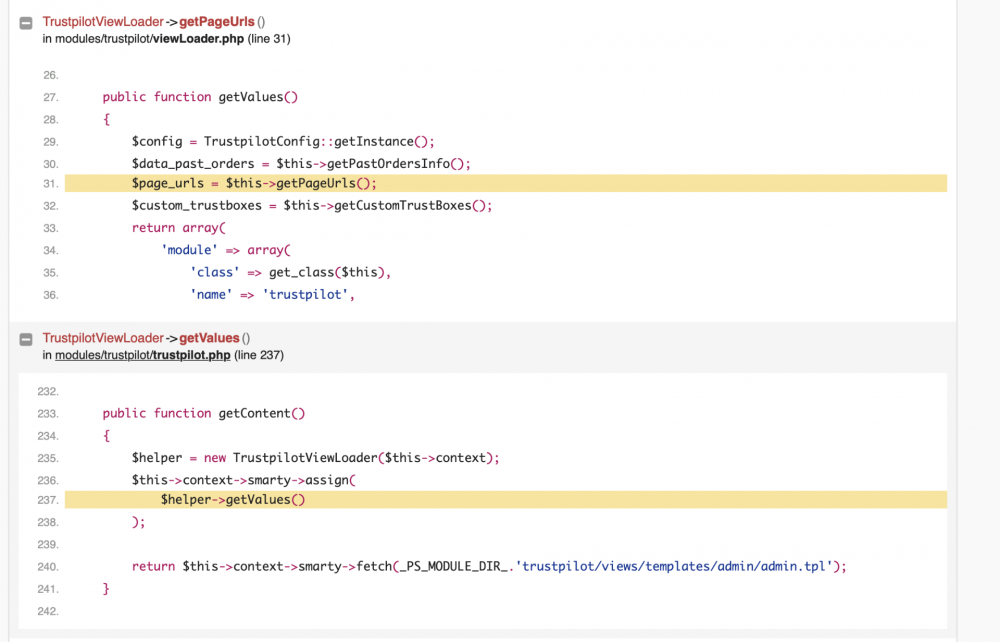Select the highlighted $helper->getValues() line
Screen dimensions: 1000x642
232,500
